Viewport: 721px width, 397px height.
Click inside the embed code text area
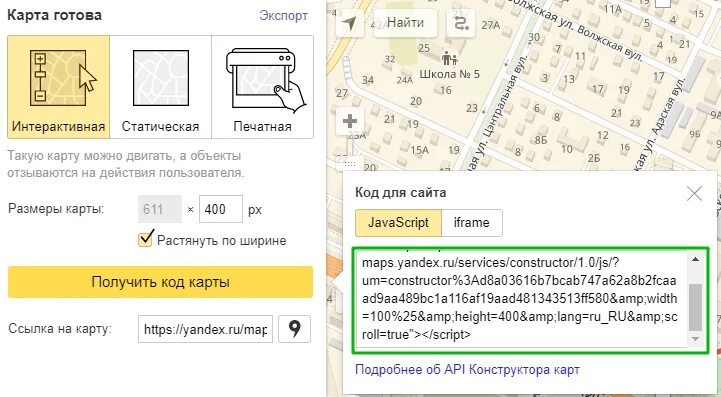pos(522,299)
